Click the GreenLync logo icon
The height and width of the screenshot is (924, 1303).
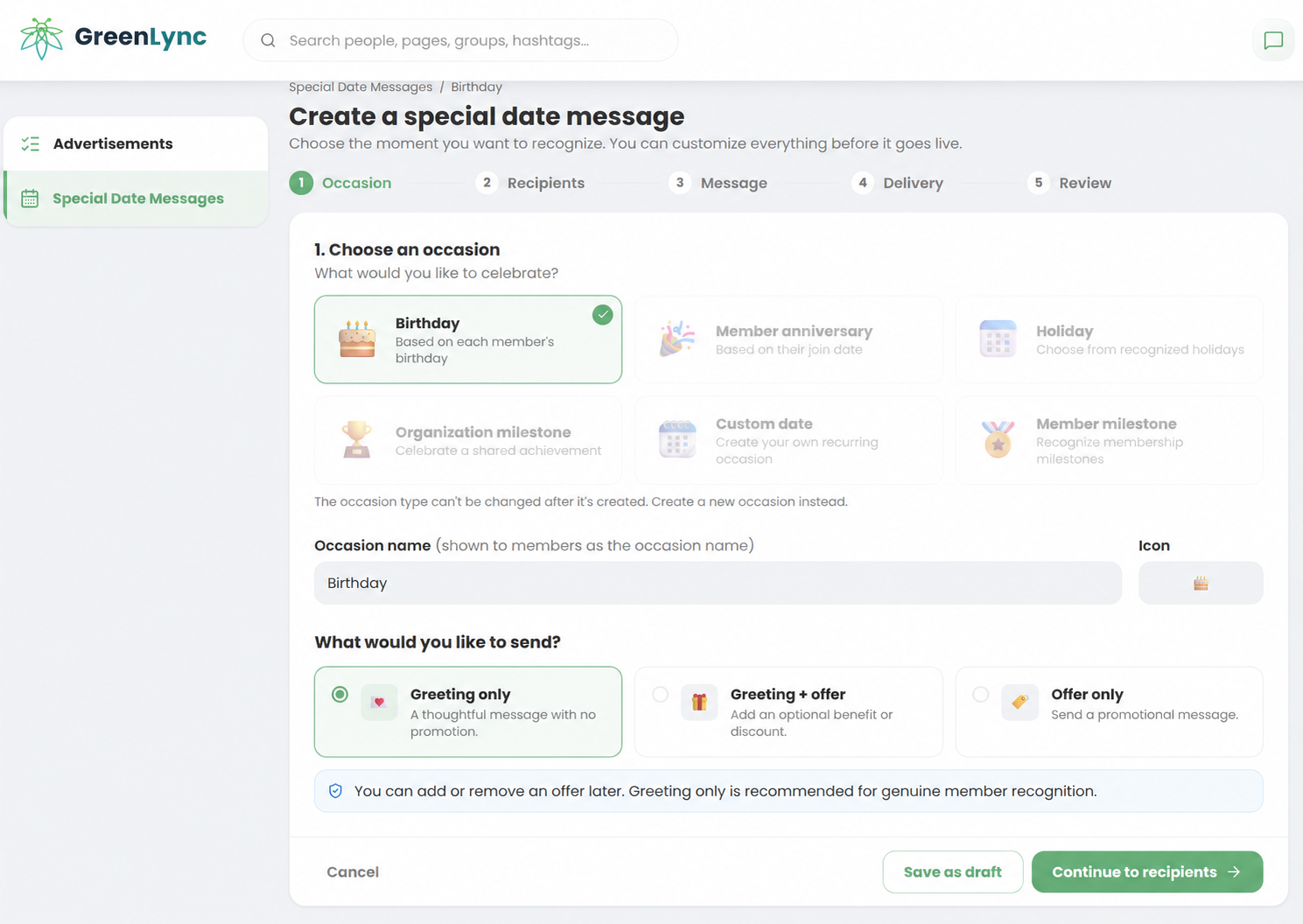tap(42, 38)
